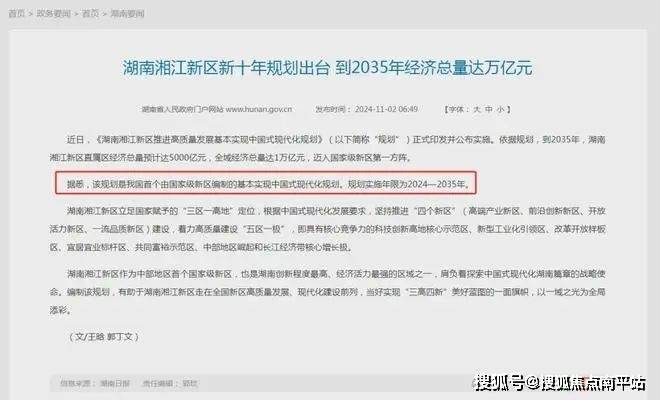Click the red-boxed paragraph starting with 据悉
660x400 pixels.
268,184
